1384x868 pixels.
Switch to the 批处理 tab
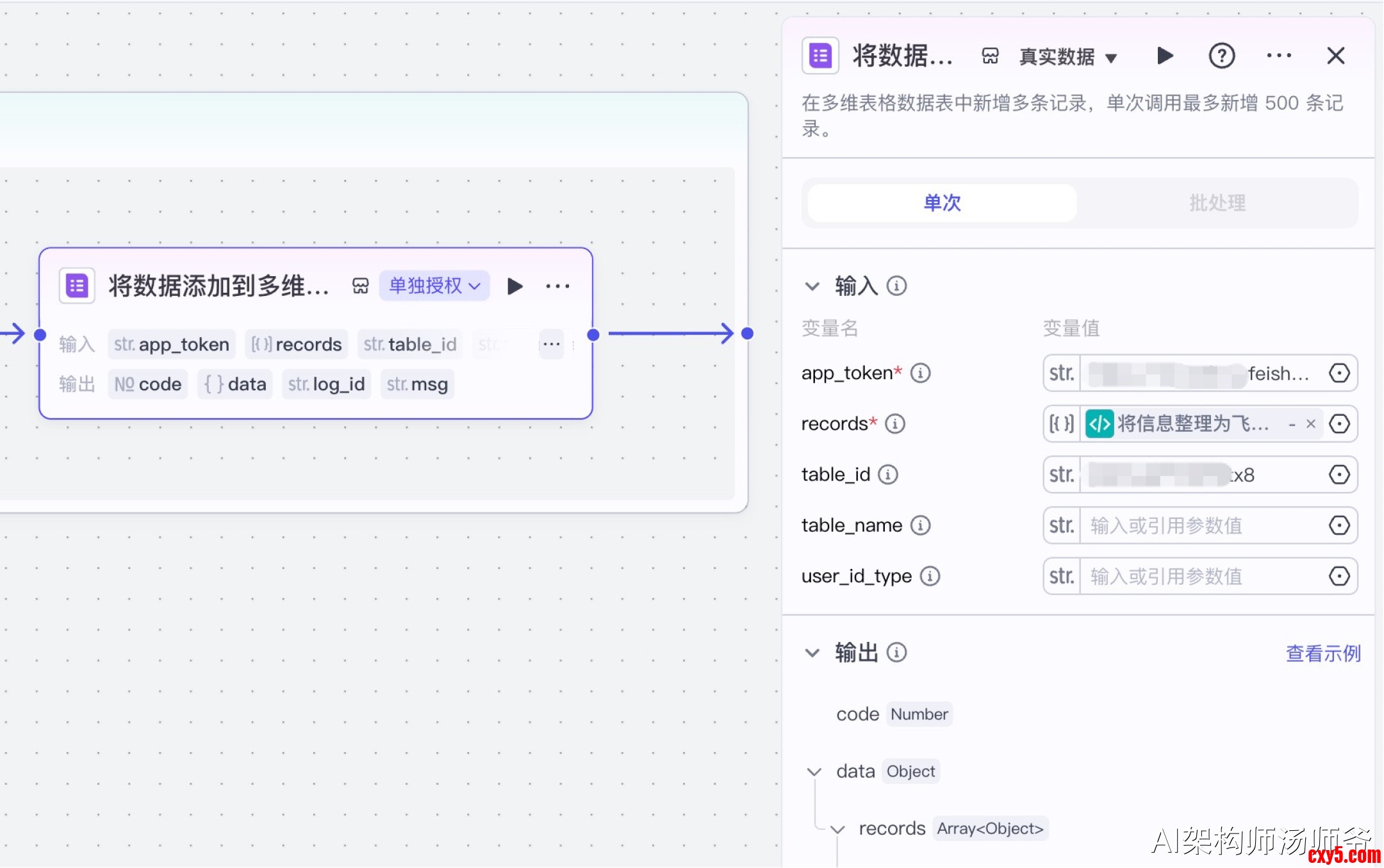pyautogui.click(x=1217, y=203)
